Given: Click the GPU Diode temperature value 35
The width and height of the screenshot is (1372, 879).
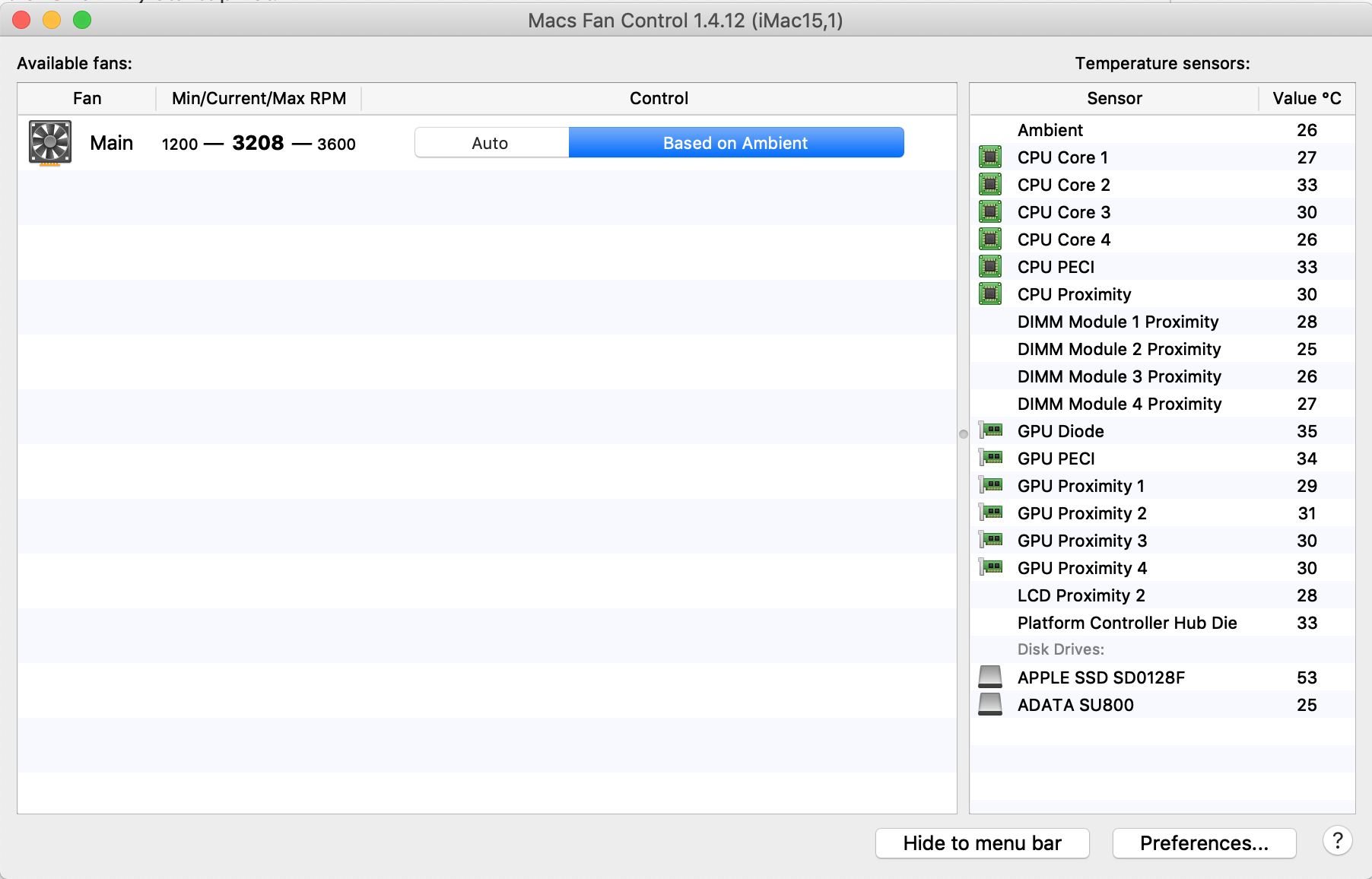Looking at the screenshot, I should point(1307,431).
